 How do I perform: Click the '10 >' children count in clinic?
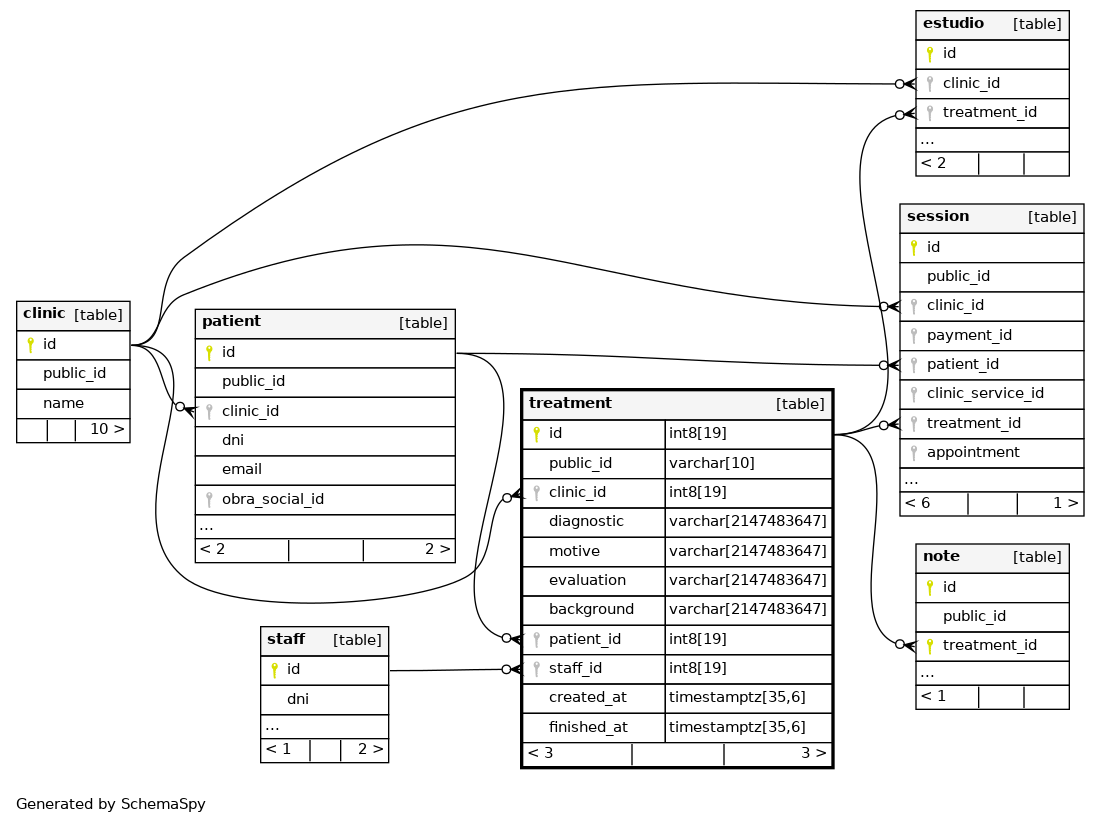coord(107,429)
